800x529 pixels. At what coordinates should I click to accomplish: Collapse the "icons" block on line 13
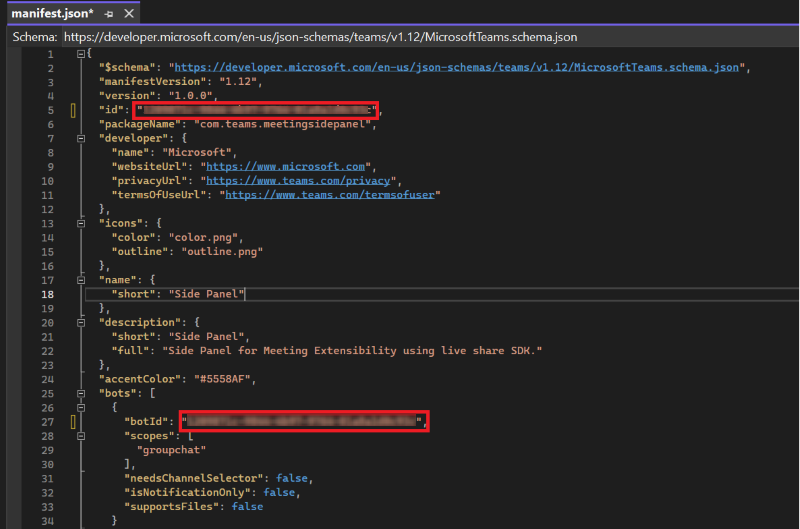point(81,223)
